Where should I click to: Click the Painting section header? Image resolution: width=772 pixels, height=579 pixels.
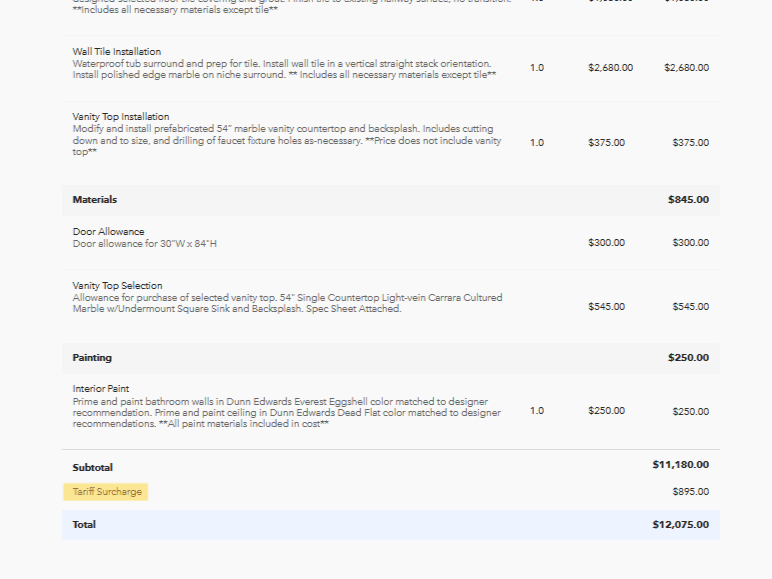pos(92,358)
